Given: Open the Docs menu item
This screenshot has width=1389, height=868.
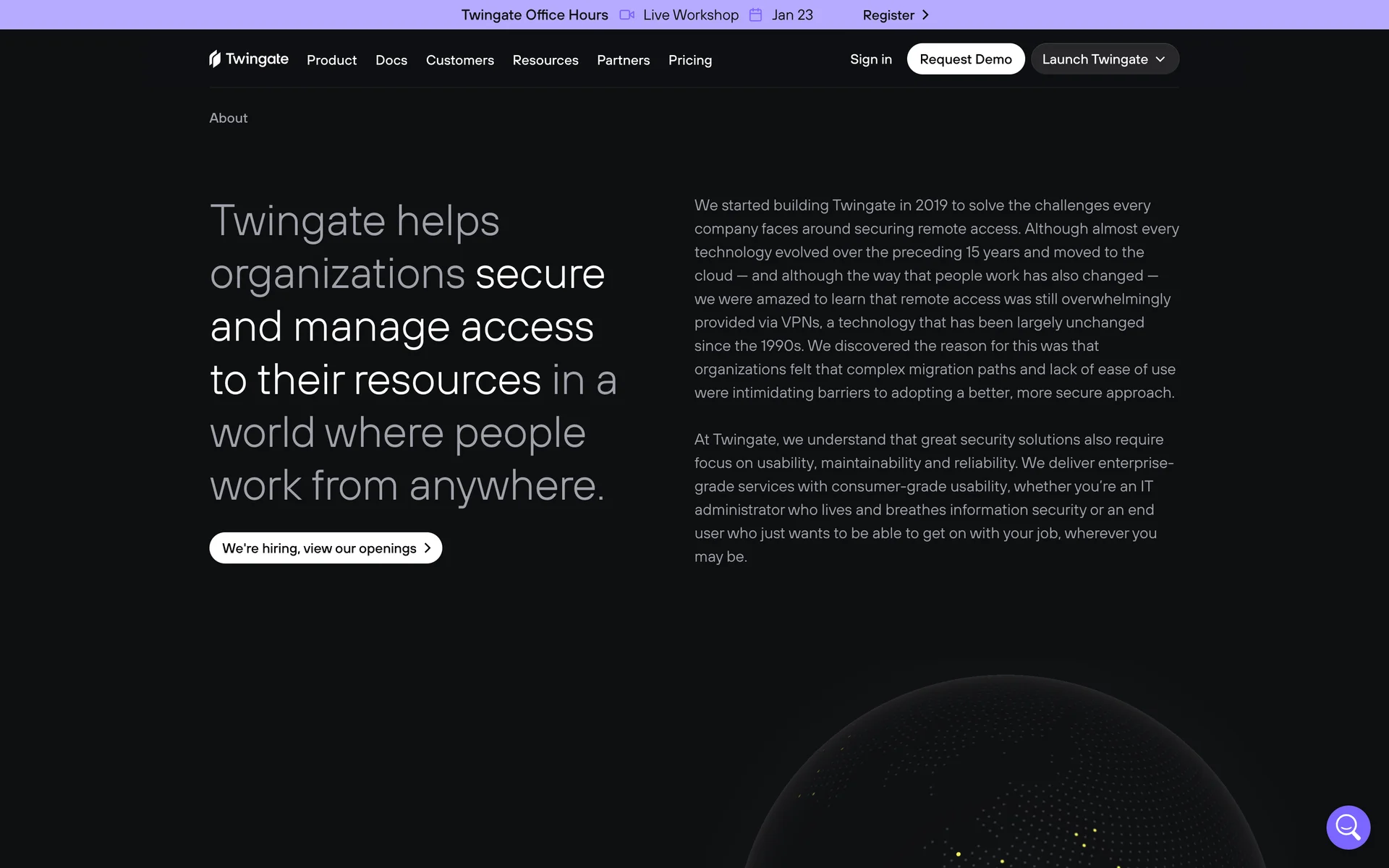Looking at the screenshot, I should click(391, 60).
